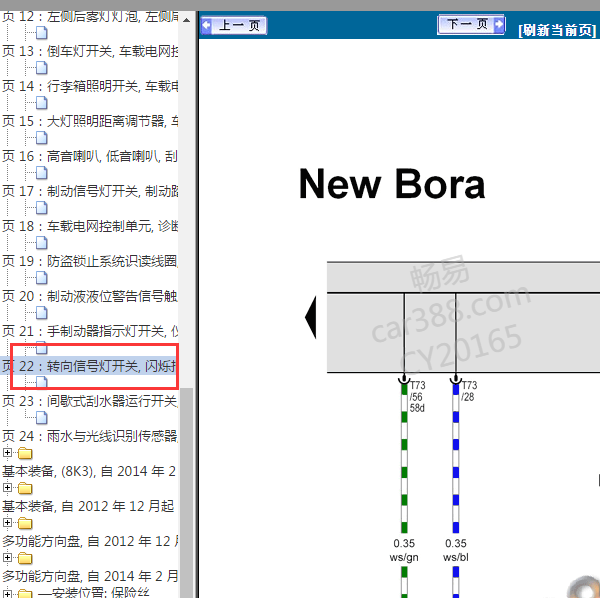Click folder icon above 基本装备, (8K3)
Screen dimensions: 600x598
25,453
